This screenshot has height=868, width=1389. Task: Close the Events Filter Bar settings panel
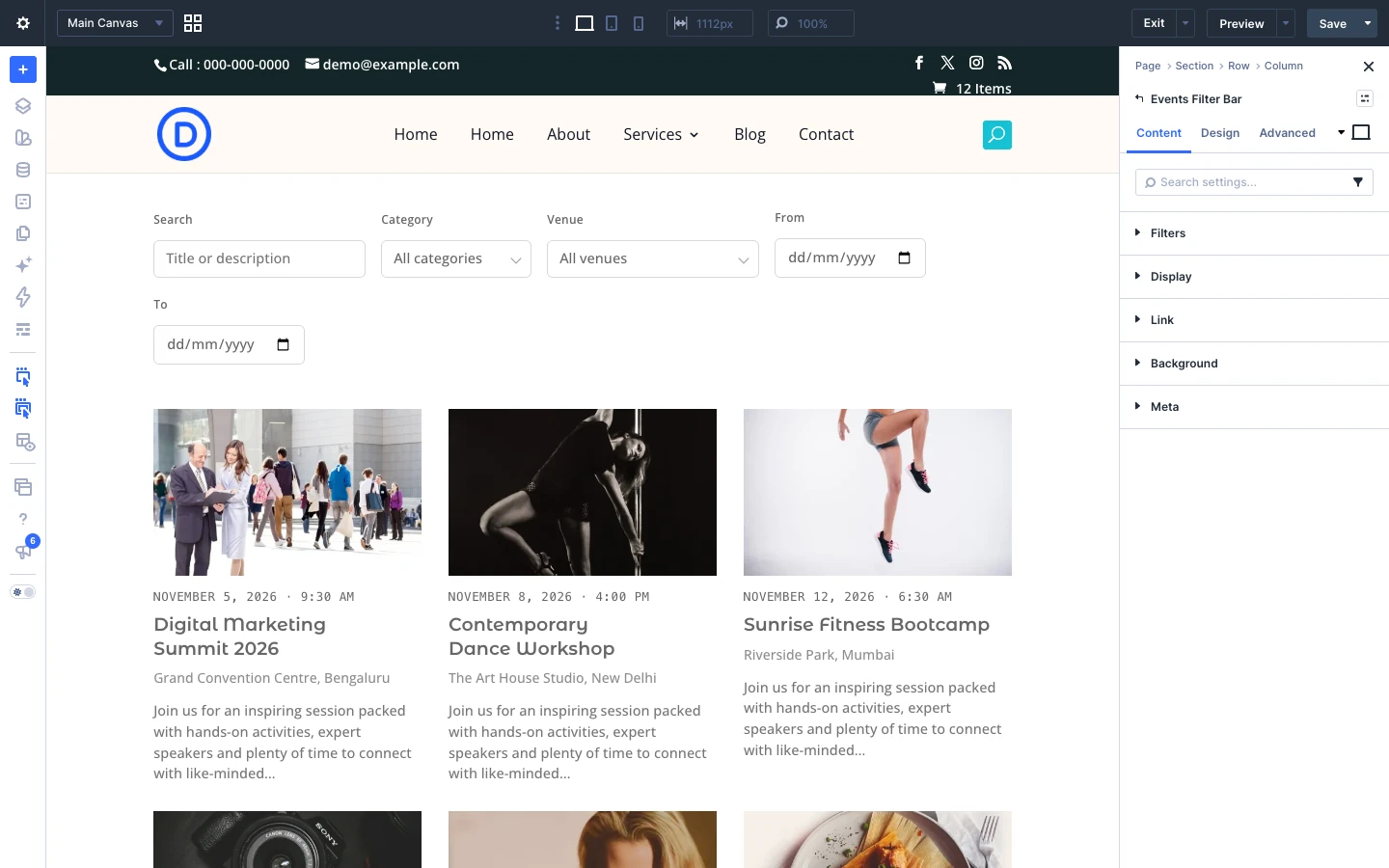[x=1368, y=67]
